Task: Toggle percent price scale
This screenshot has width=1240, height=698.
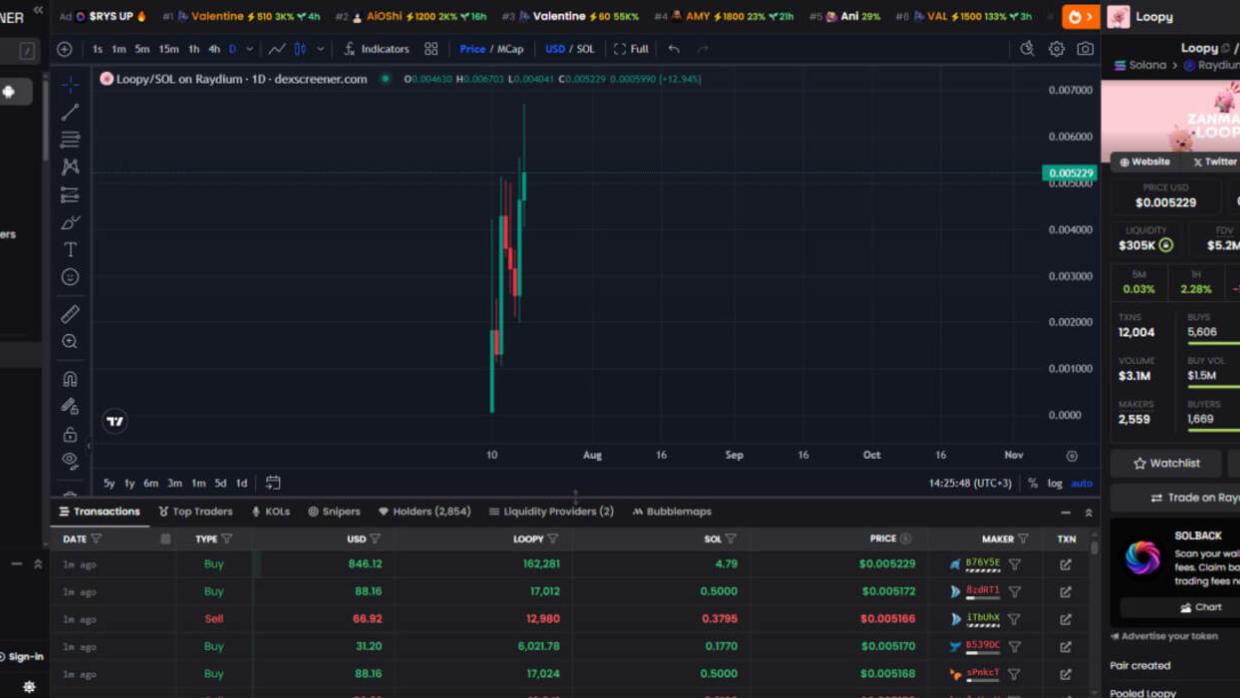Action: point(1033,483)
